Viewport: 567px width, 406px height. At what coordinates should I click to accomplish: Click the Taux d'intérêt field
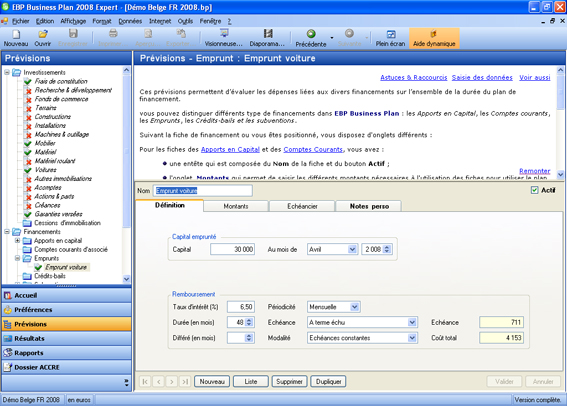tap(241, 307)
